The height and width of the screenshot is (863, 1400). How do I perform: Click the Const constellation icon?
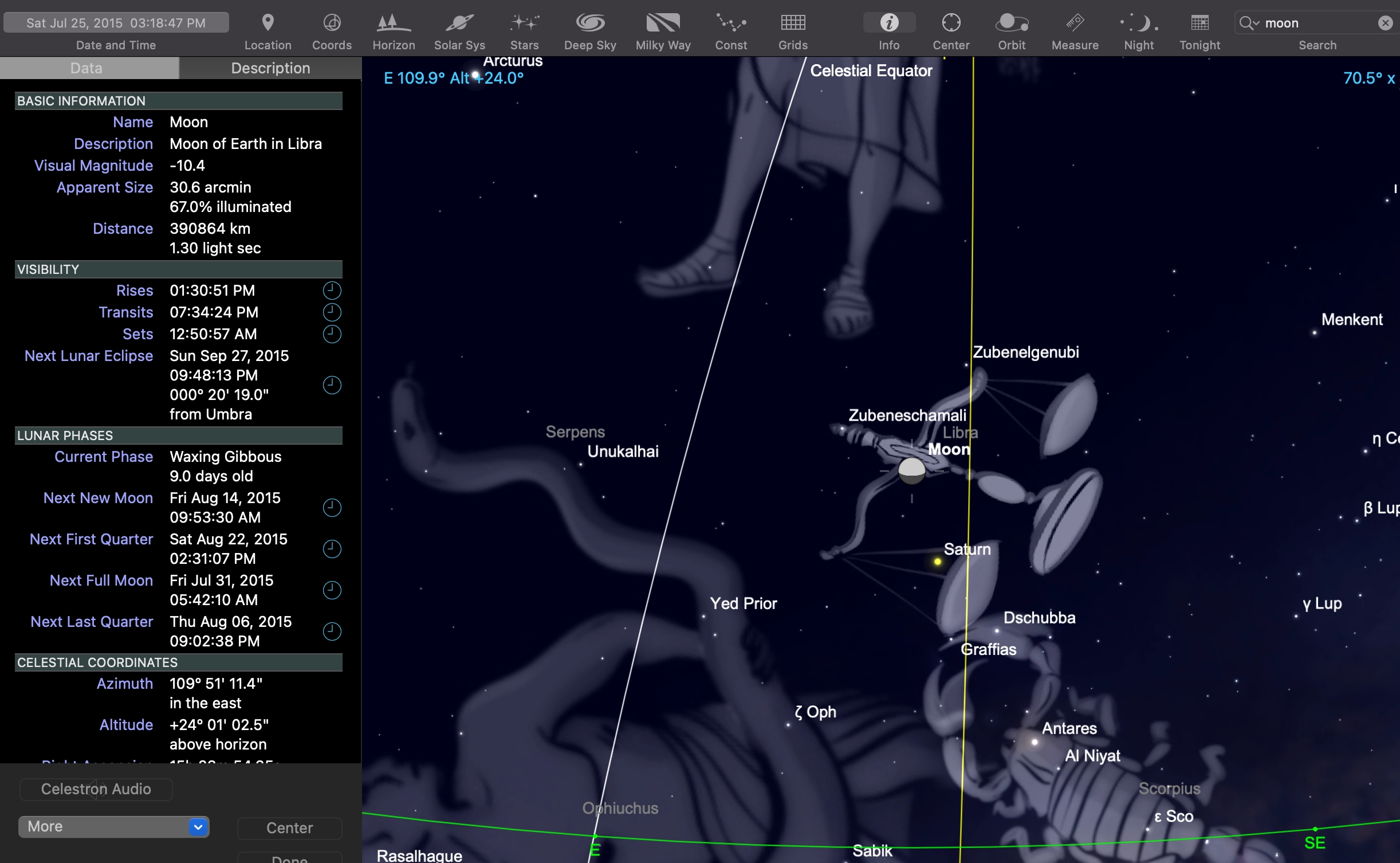[x=731, y=23]
